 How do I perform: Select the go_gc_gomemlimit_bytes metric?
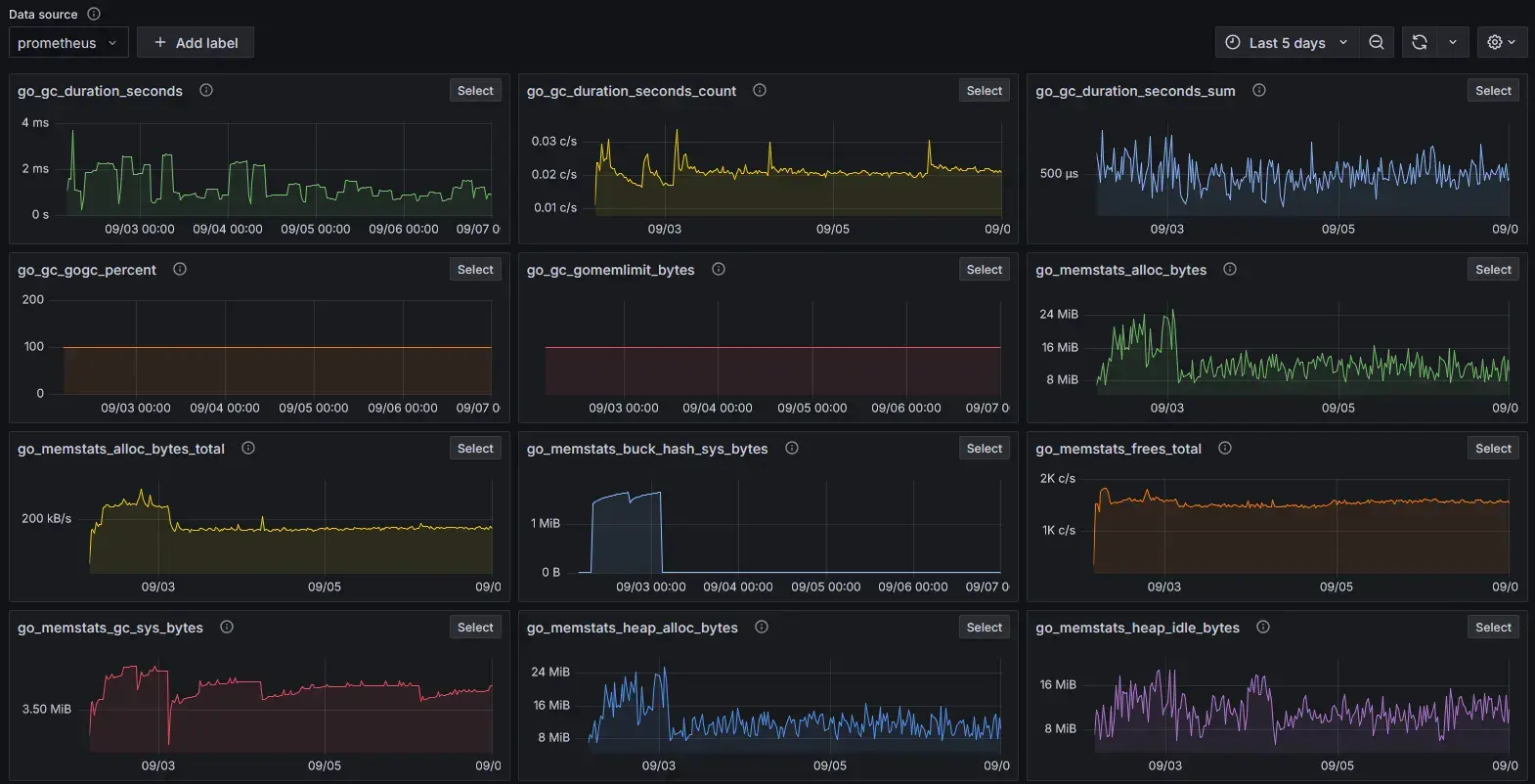(x=985, y=270)
